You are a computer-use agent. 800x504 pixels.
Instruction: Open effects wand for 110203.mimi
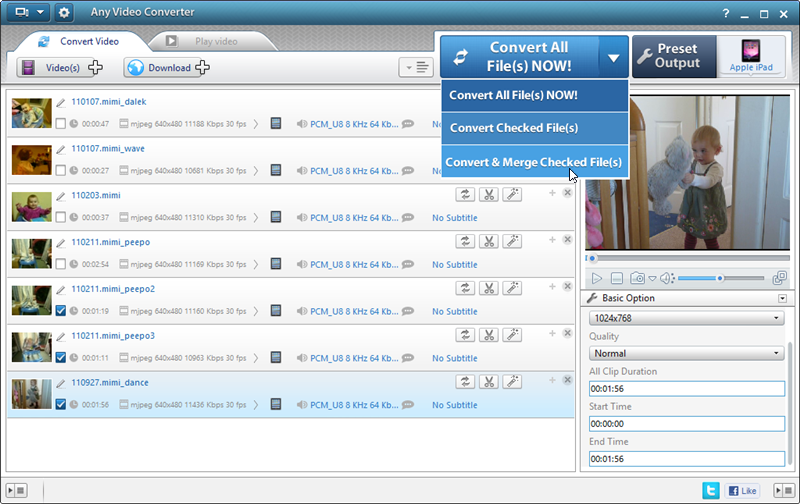[512, 194]
